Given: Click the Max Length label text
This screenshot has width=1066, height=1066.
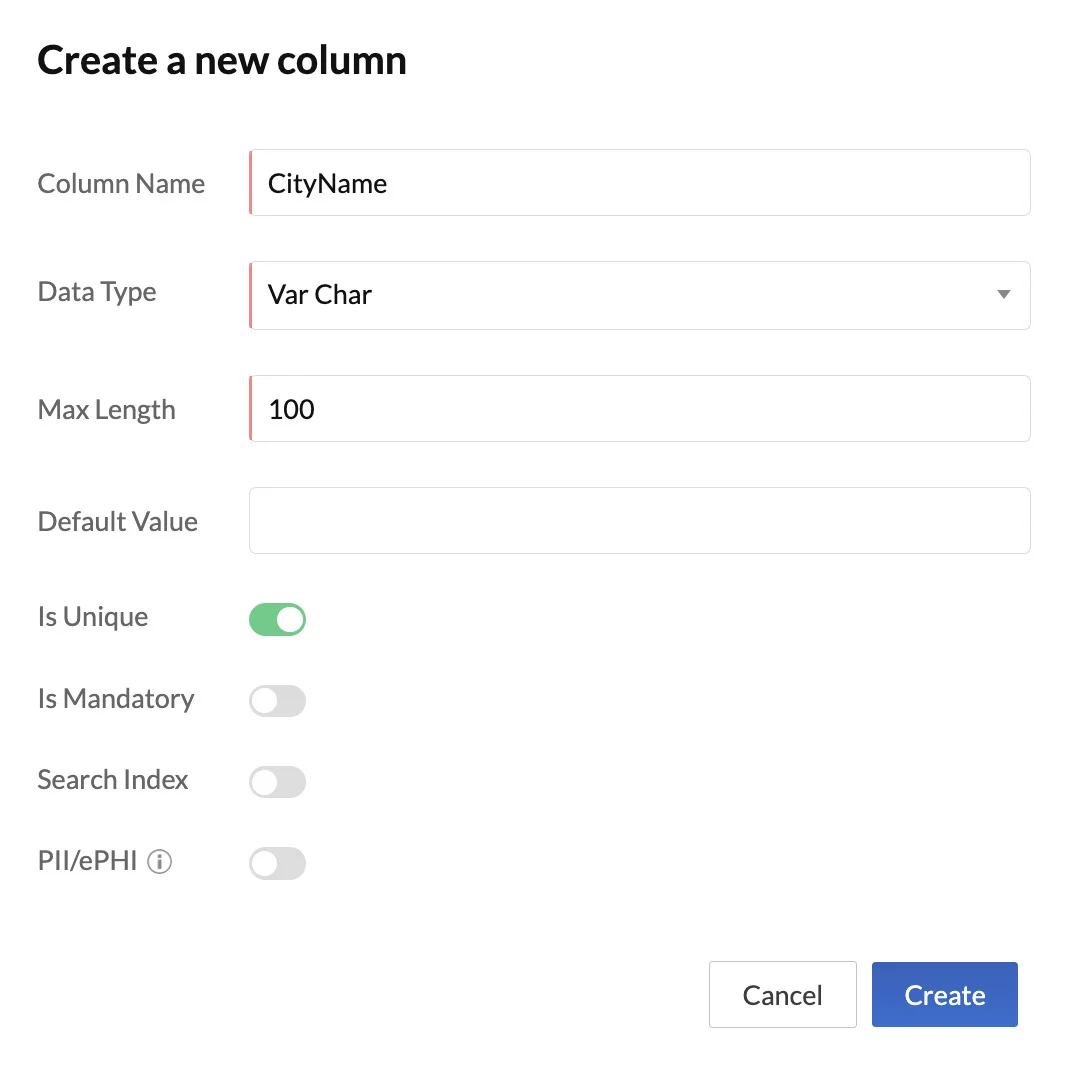Looking at the screenshot, I should click(x=107, y=410).
